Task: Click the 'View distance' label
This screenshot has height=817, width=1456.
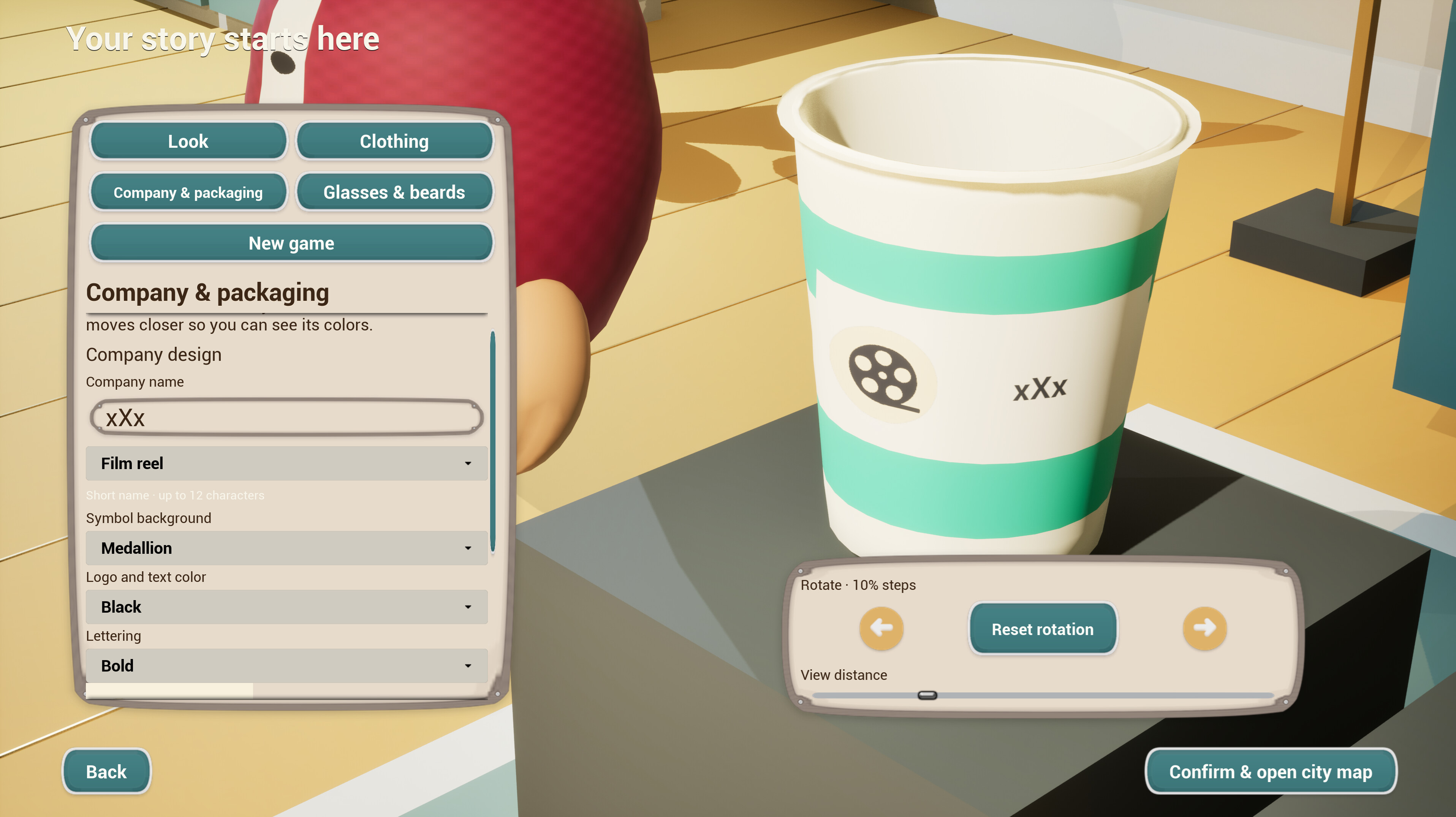Action: pyautogui.click(x=844, y=675)
